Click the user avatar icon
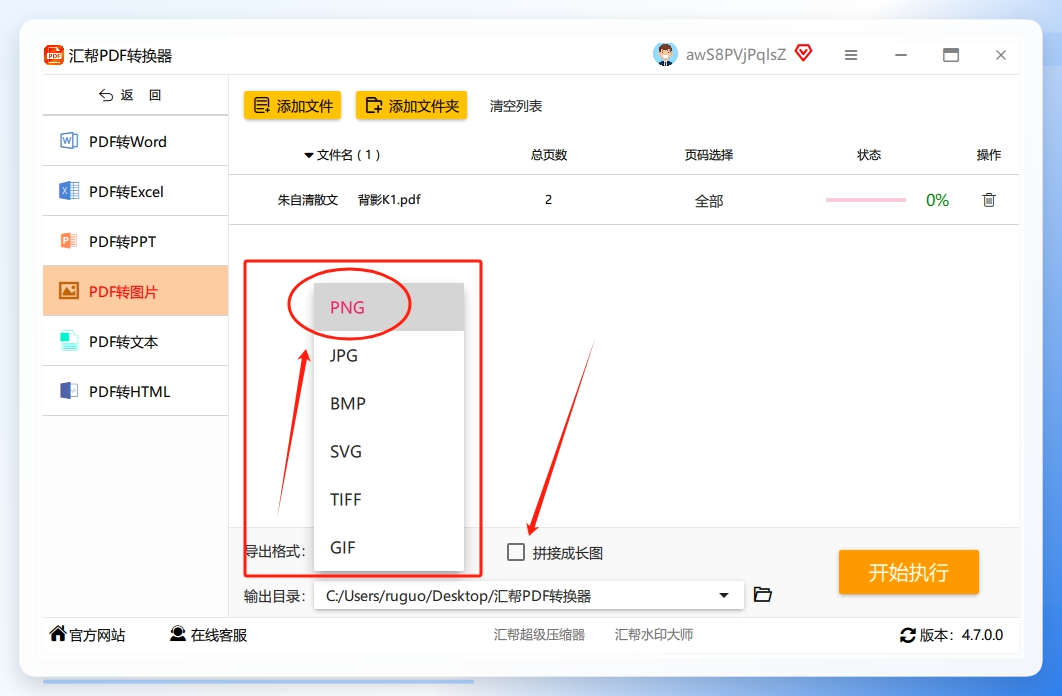The height and width of the screenshot is (696, 1062). pos(665,54)
